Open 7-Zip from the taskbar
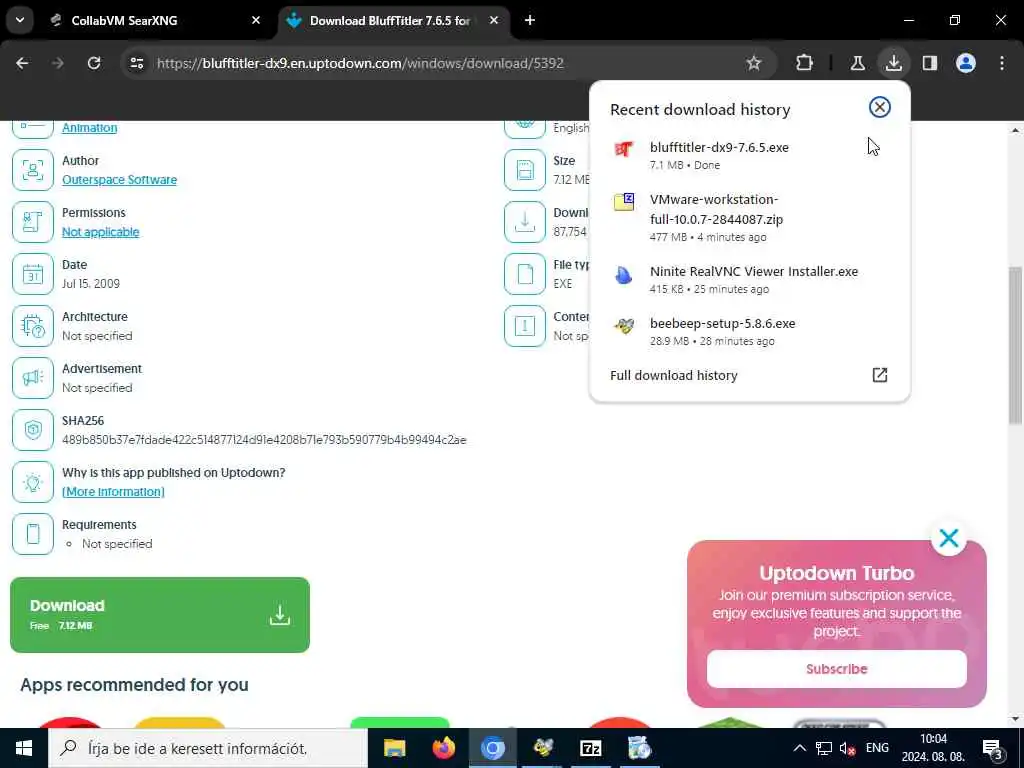 click(590, 748)
